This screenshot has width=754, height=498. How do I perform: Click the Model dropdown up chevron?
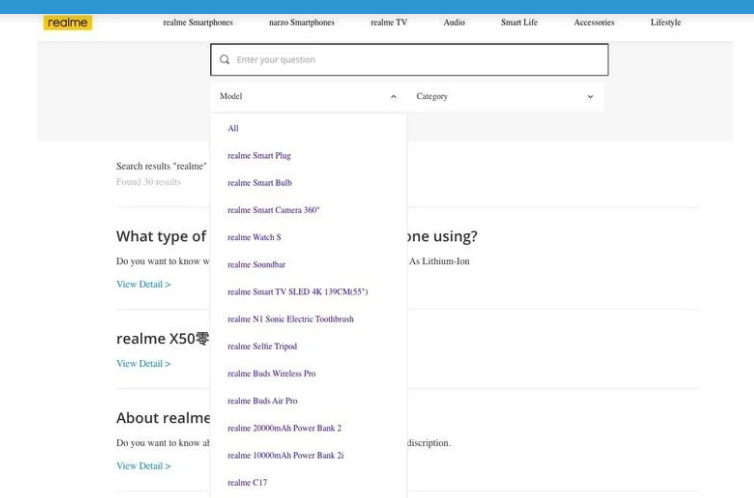(x=393, y=97)
